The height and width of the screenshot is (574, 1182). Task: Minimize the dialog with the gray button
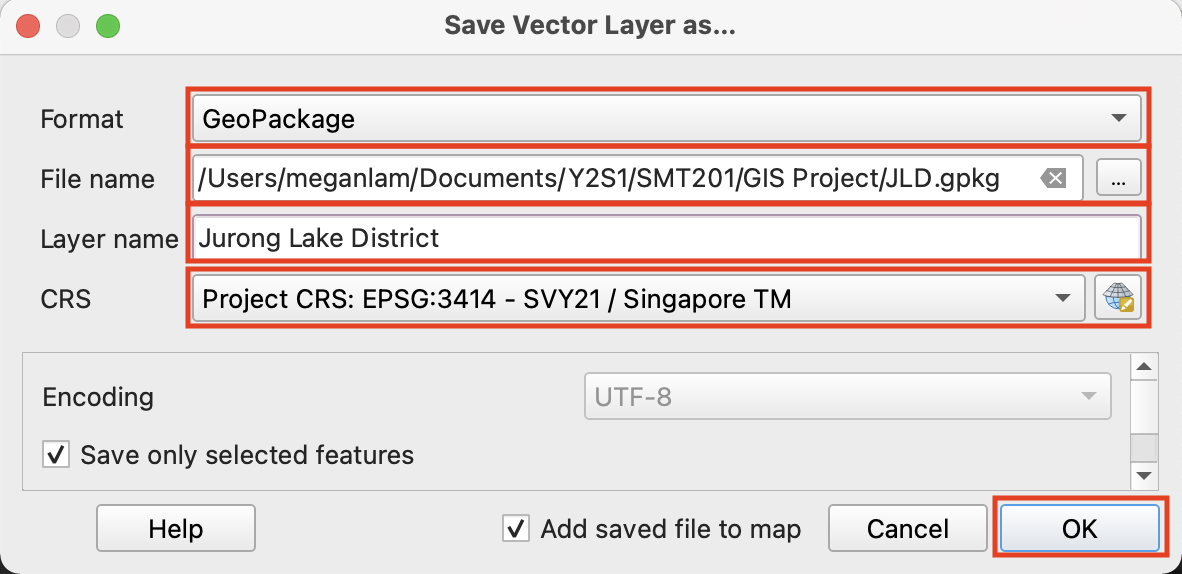68,27
